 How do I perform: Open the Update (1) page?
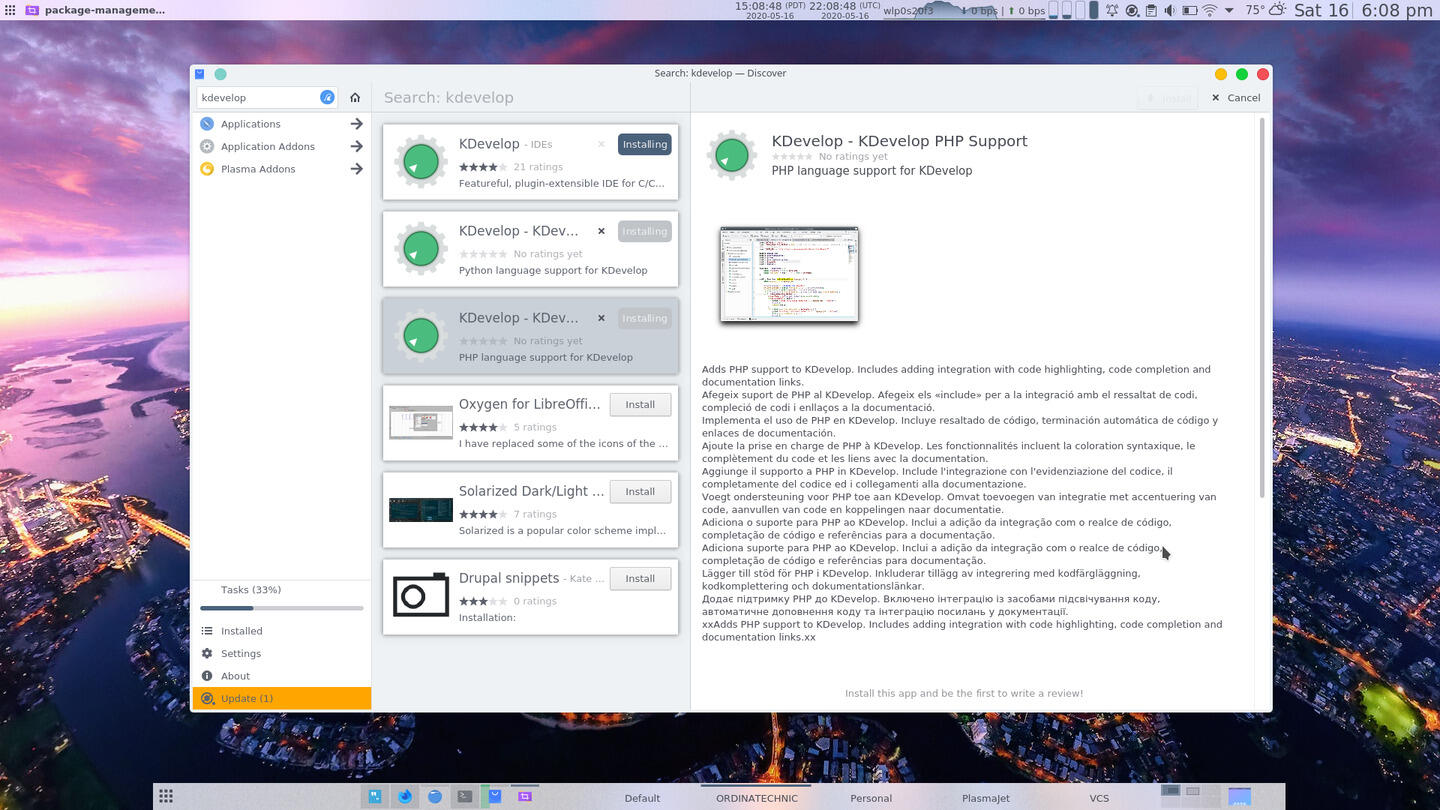pos(280,698)
